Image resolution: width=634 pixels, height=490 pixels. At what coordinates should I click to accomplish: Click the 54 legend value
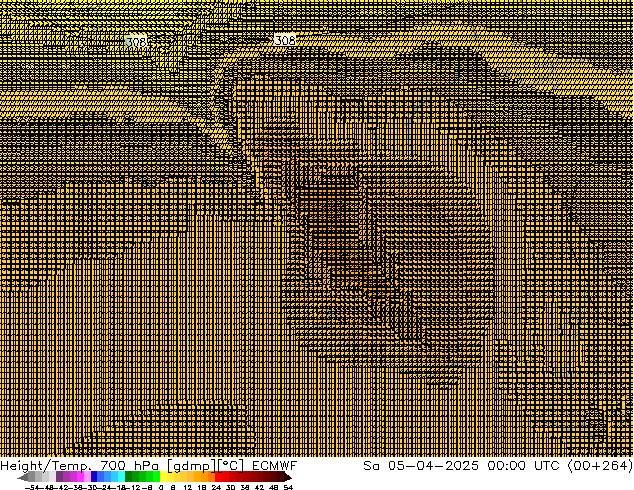(x=288, y=488)
